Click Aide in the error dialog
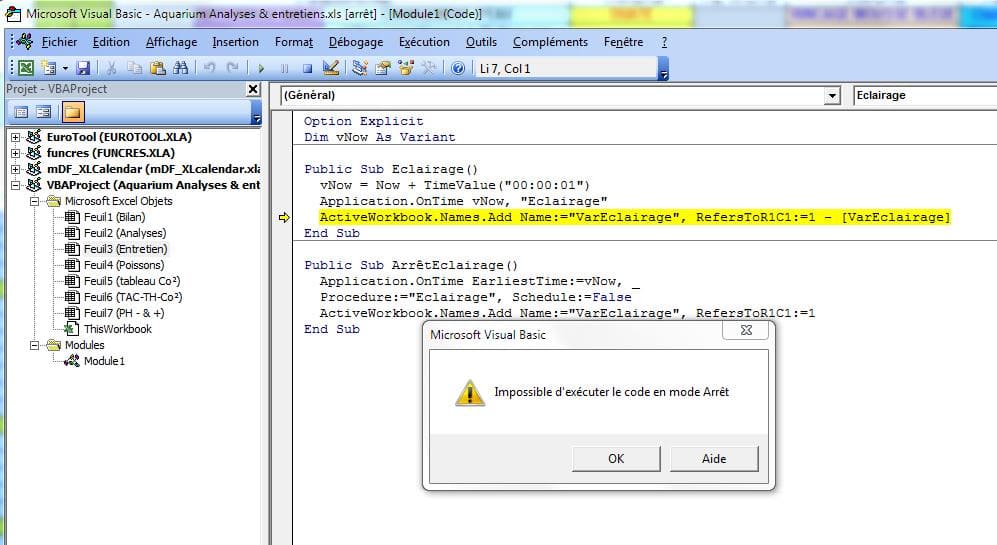Viewport: 997px width, 545px height. [x=714, y=459]
